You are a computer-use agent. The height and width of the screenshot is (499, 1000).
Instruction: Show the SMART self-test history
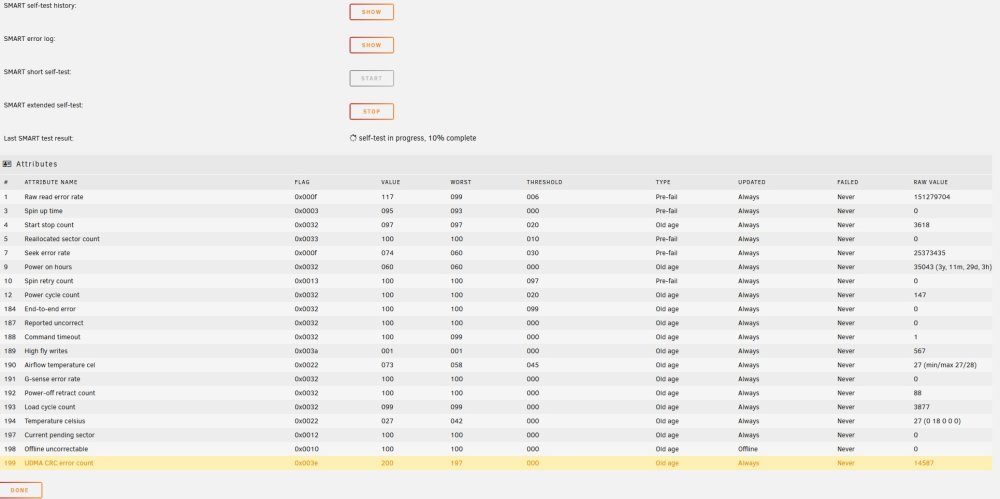371,12
